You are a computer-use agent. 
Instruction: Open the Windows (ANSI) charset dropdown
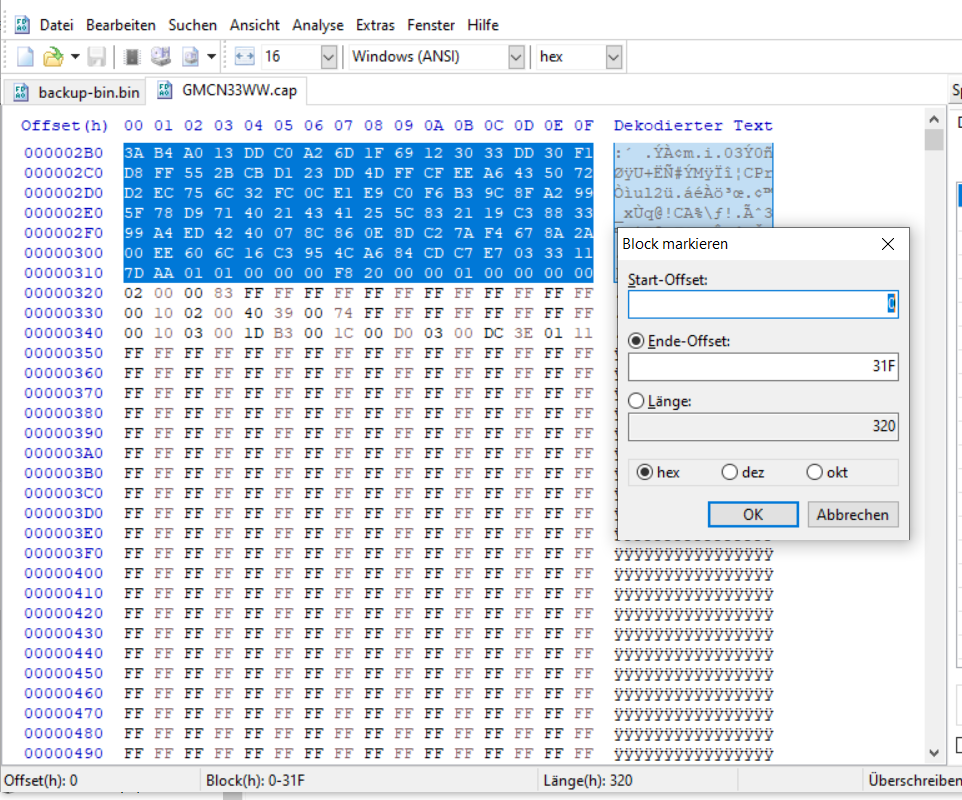(x=517, y=57)
